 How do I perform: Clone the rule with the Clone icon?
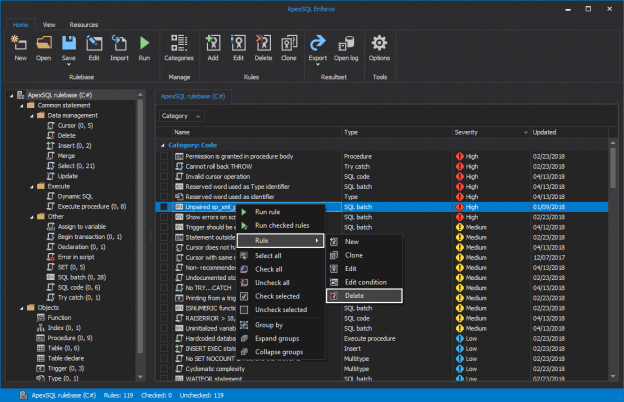click(x=289, y=47)
